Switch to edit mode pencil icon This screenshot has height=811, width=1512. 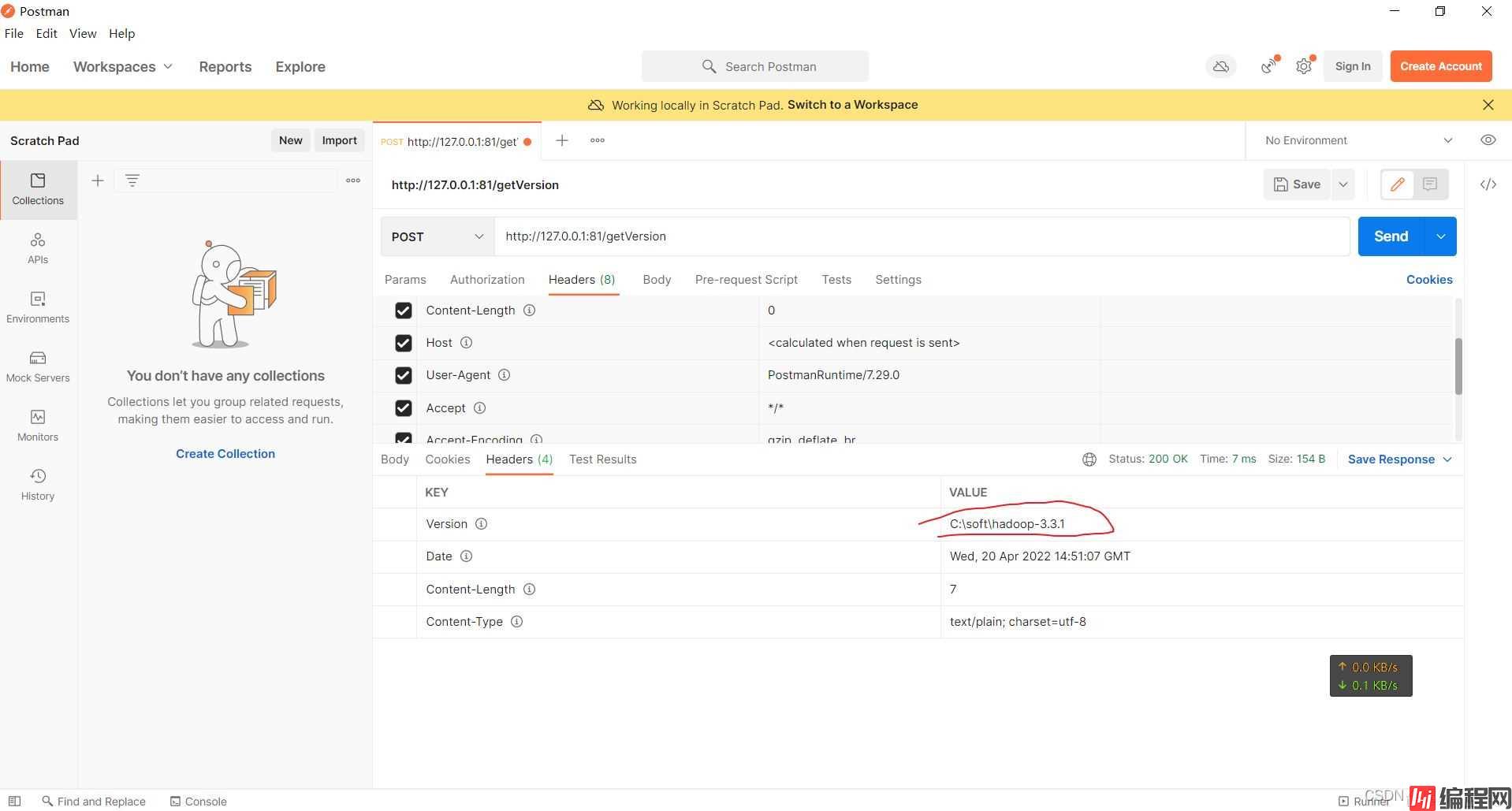coord(1398,184)
